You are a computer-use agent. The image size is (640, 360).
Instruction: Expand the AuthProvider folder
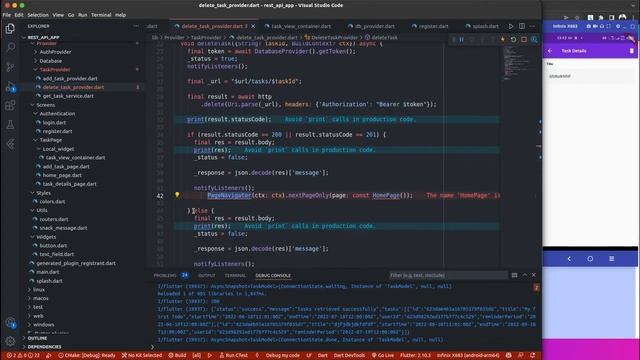[x=55, y=52]
